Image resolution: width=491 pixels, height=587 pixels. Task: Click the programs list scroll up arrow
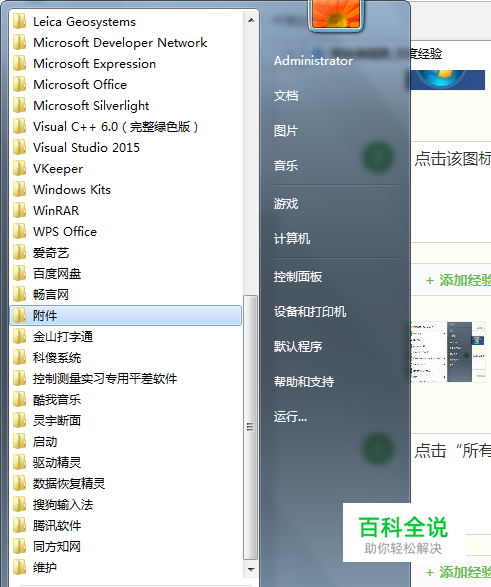[251, 20]
